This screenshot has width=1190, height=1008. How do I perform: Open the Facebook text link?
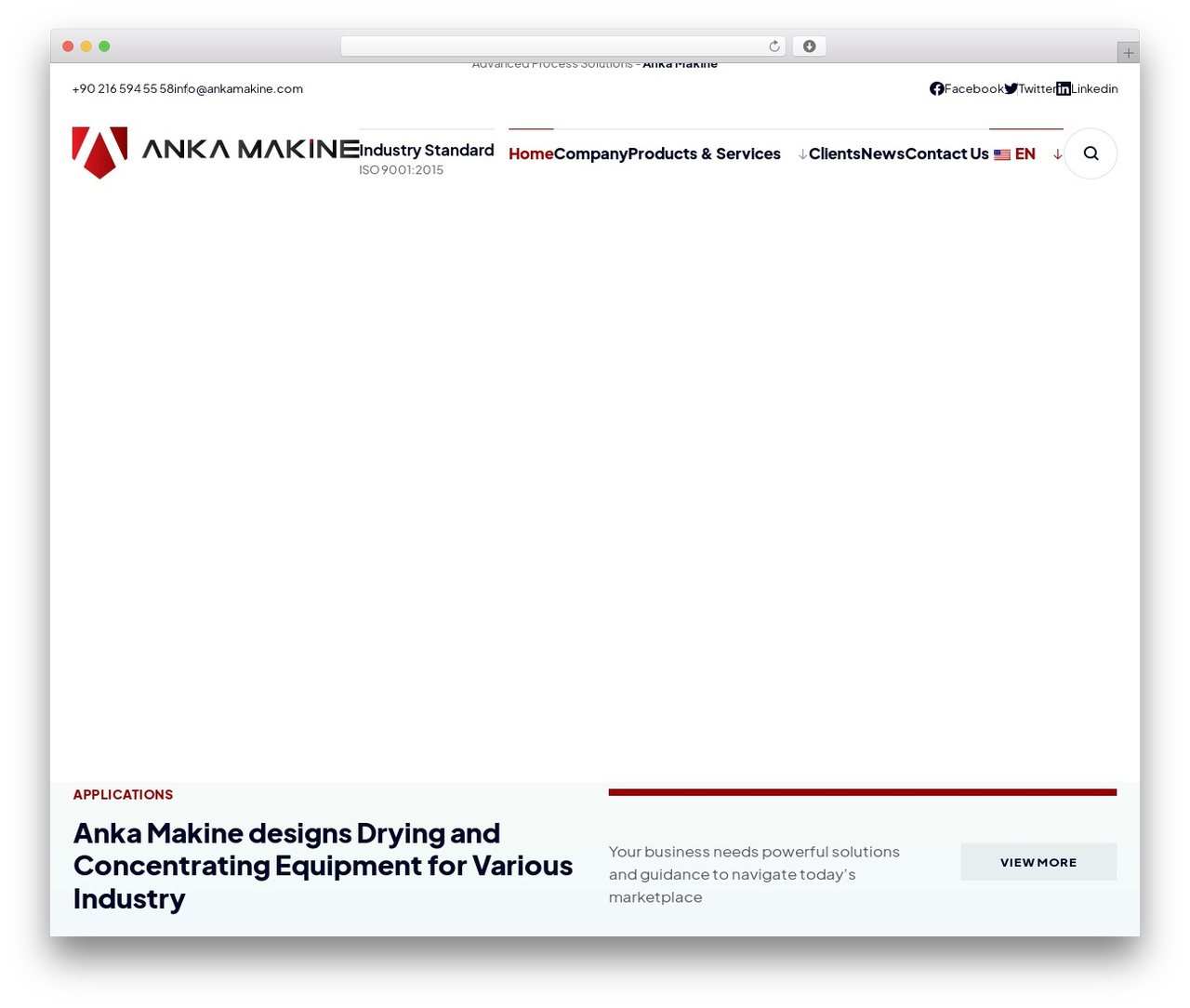coord(974,88)
